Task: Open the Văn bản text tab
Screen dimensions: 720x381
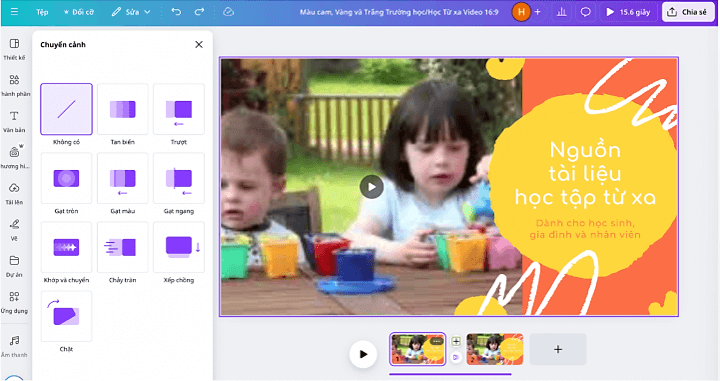Action: click(14, 122)
